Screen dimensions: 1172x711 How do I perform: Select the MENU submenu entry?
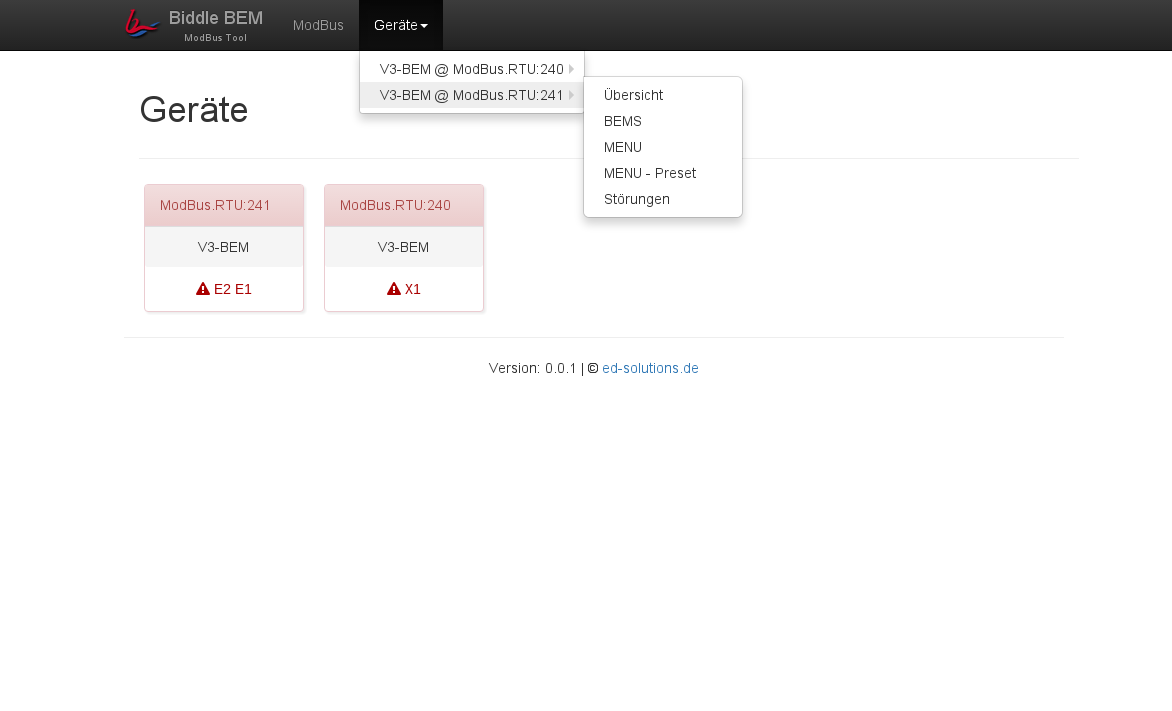coord(663,147)
